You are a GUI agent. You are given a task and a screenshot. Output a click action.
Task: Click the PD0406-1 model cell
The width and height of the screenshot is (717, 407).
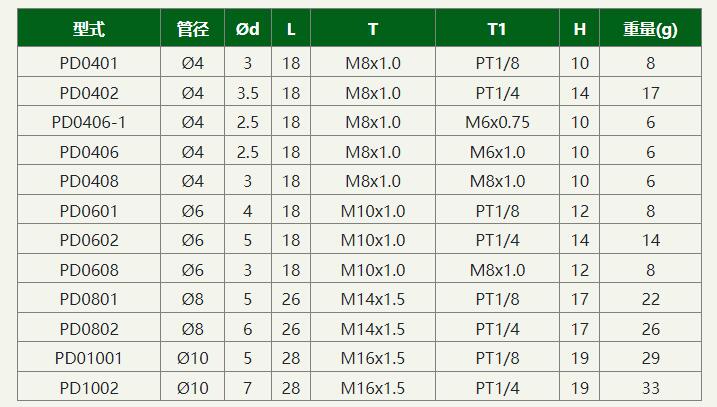89,122
